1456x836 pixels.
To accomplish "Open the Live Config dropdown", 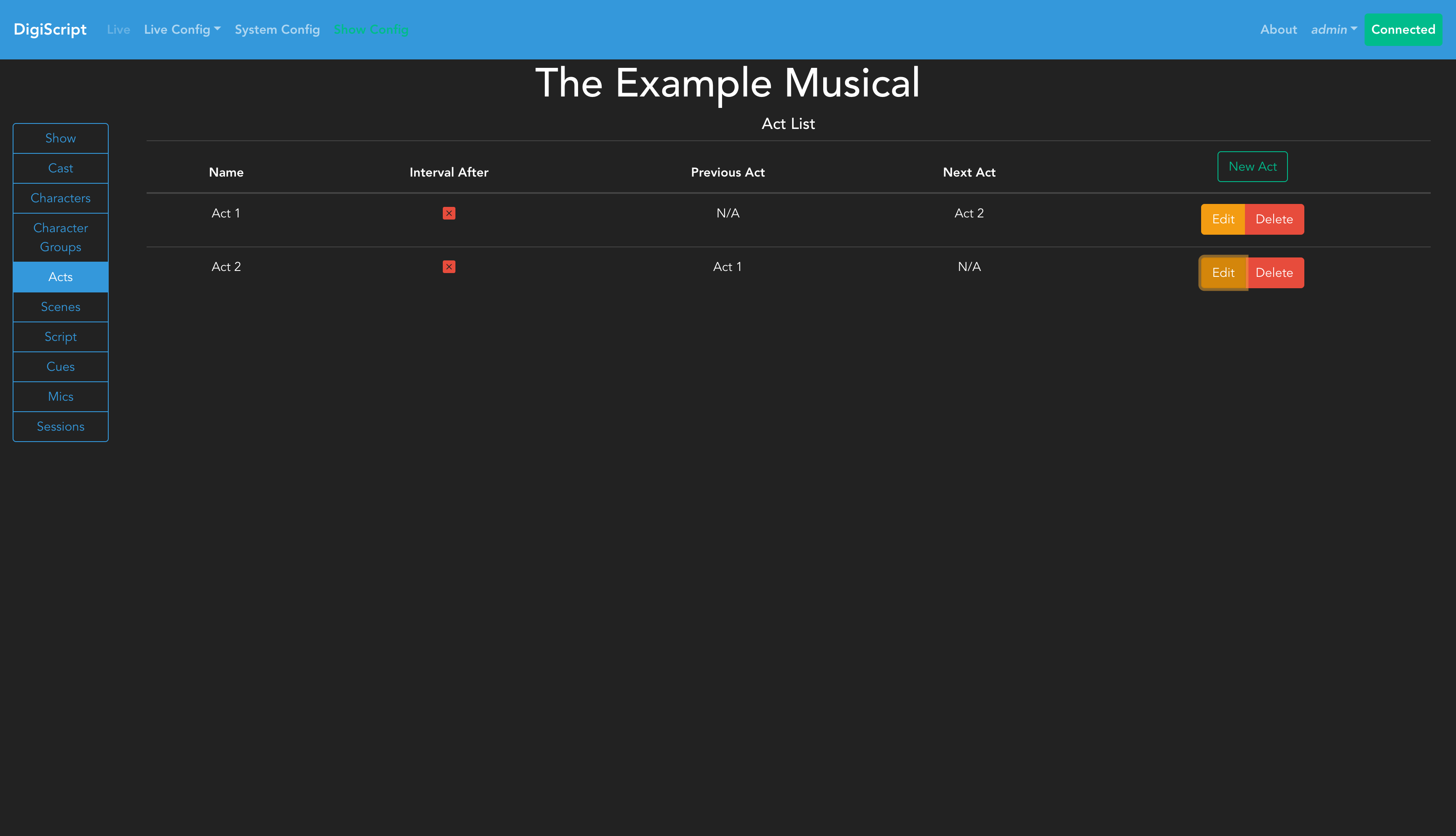I will tap(182, 29).
